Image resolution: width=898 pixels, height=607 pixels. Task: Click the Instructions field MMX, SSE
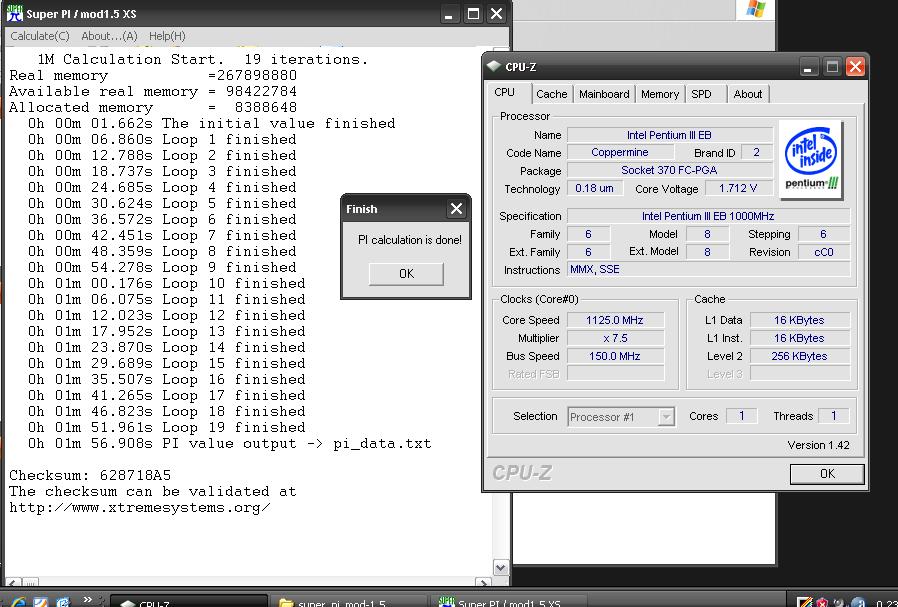pos(708,269)
